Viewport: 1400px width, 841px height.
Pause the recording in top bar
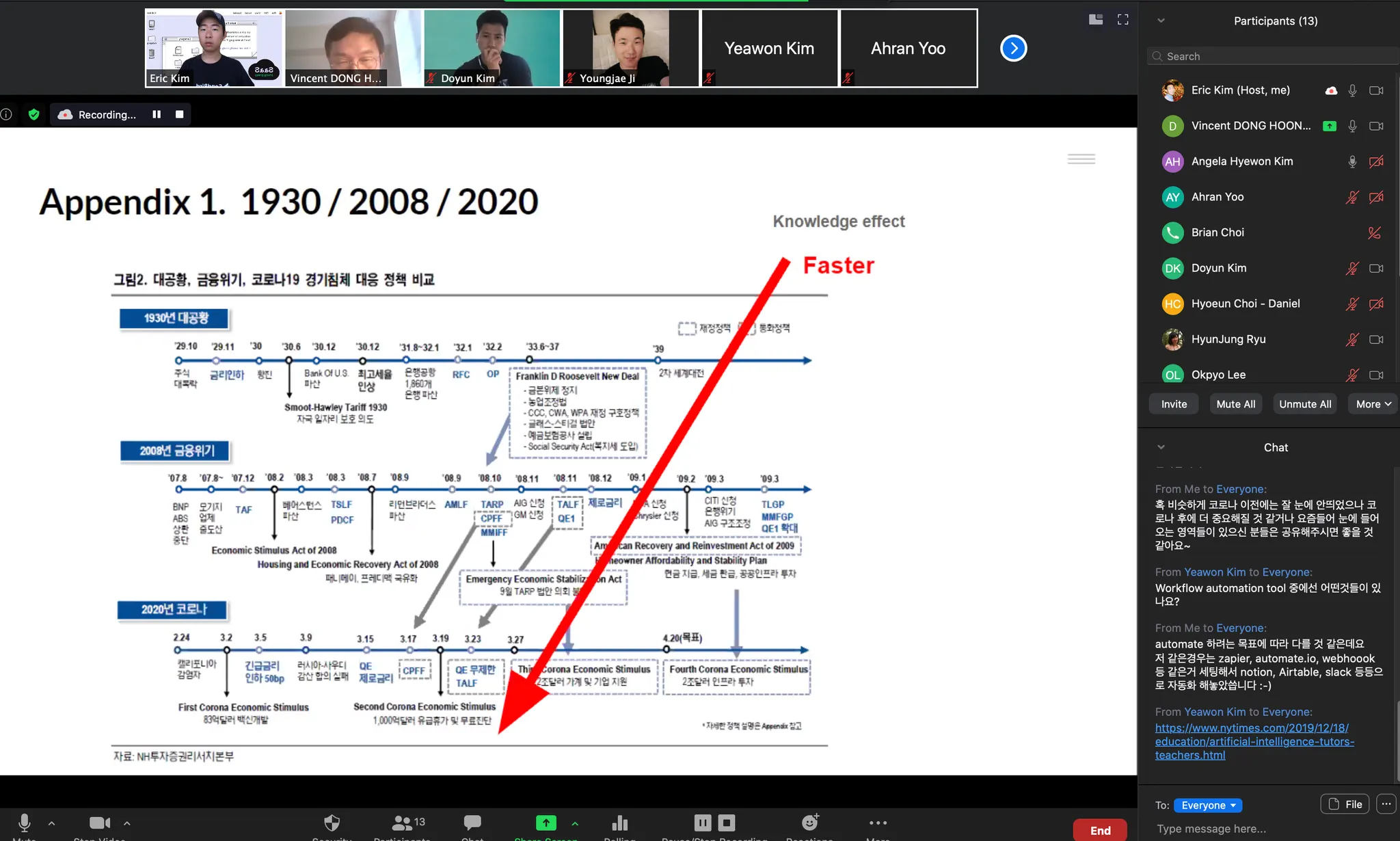pos(157,114)
